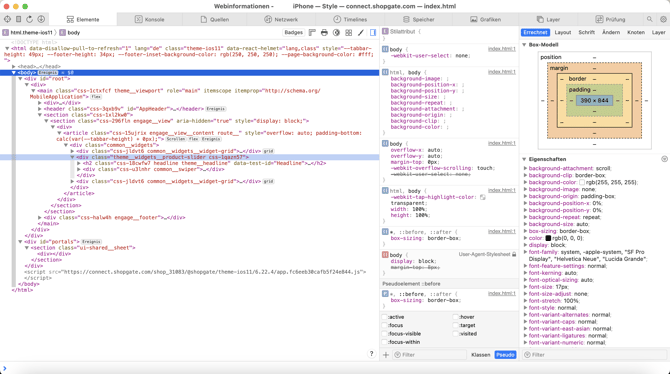Click the help question mark button
Screen dimensions: 670x374
(x=371, y=353)
